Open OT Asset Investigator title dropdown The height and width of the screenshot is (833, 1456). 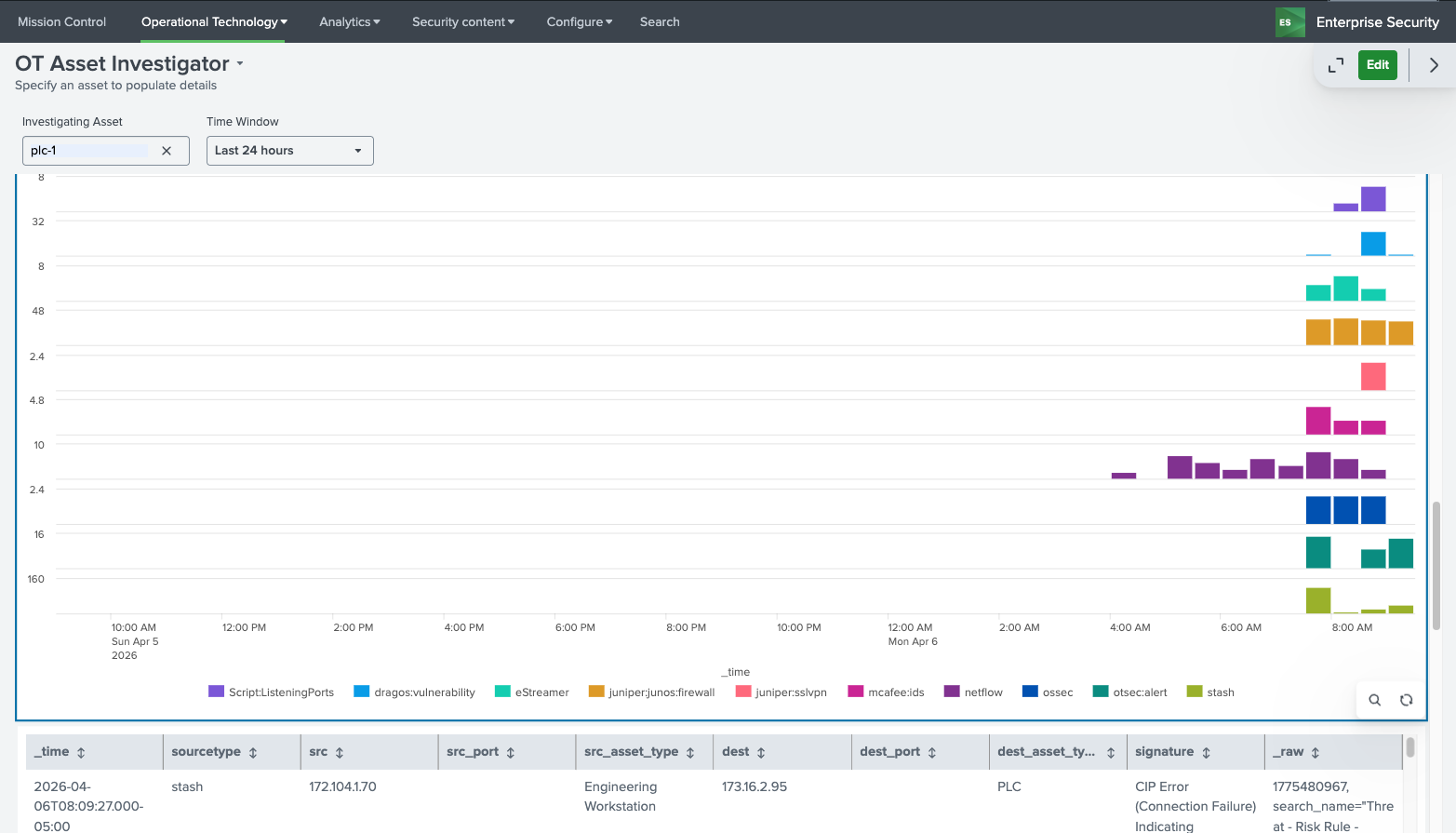(240, 64)
